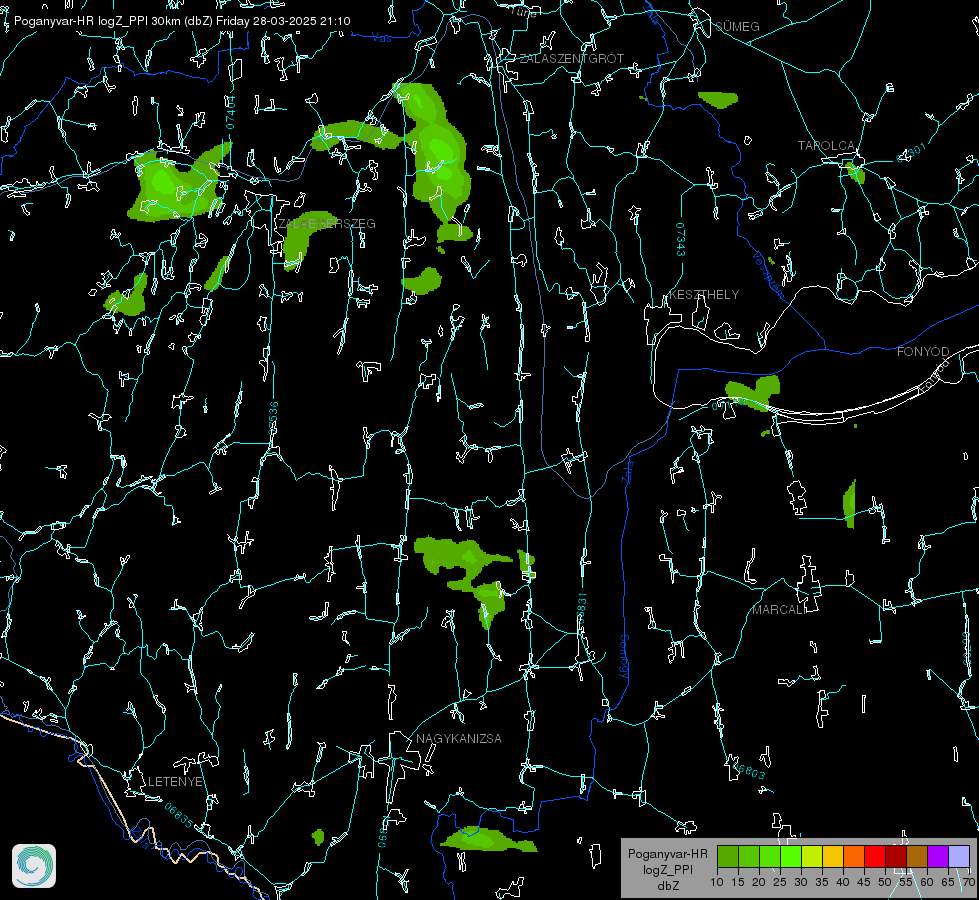
Task: Click the legend scale value 70
Action: tap(969, 882)
